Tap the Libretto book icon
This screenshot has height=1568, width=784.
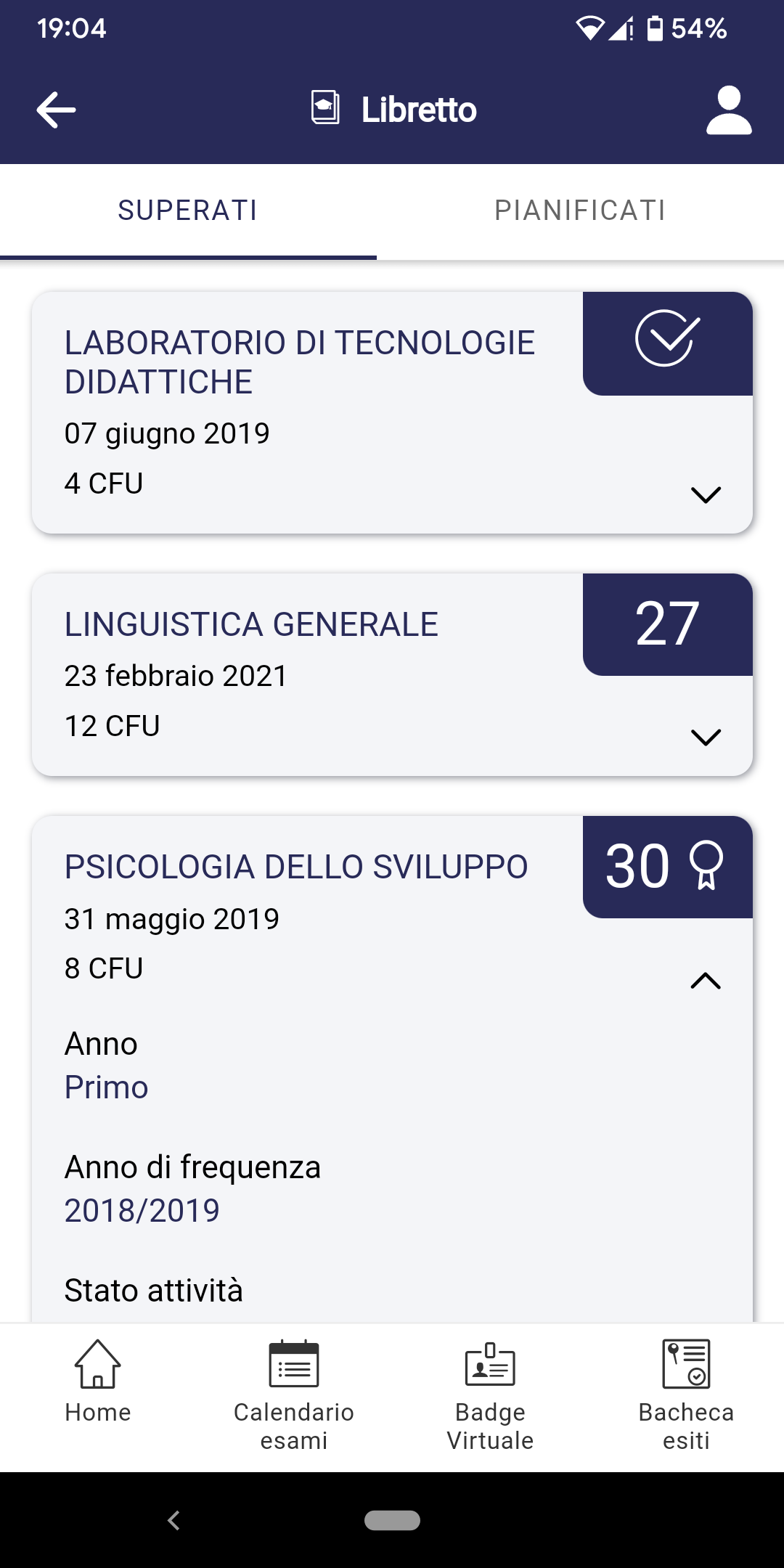tap(325, 107)
